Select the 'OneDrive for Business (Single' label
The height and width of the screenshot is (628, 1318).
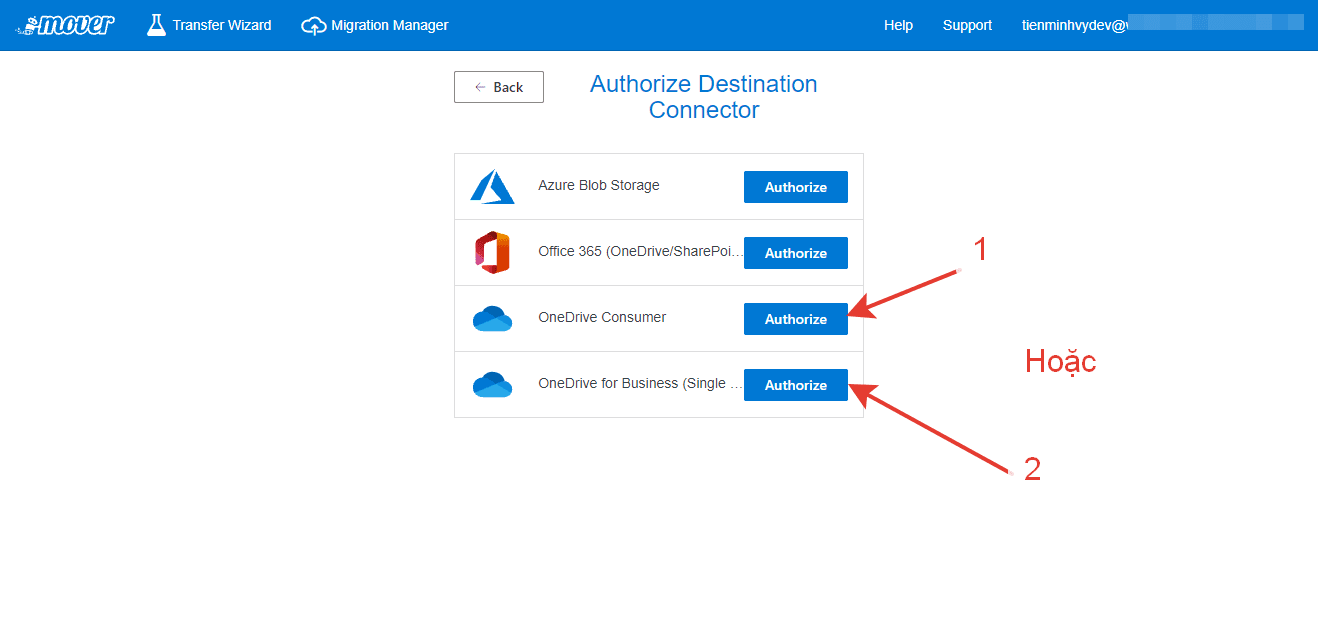click(x=641, y=383)
